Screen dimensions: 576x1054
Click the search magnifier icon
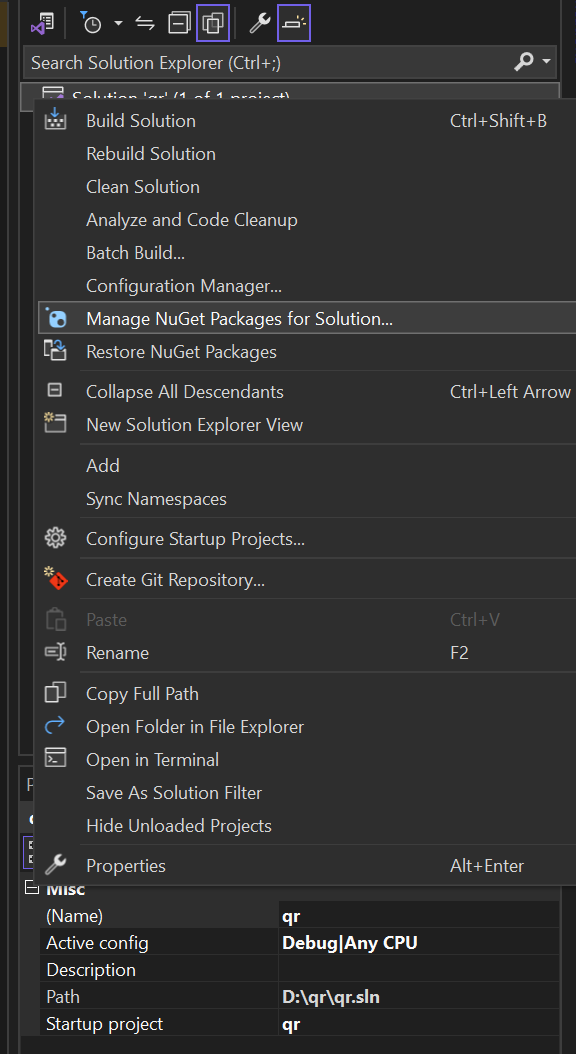tap(524, 63)
